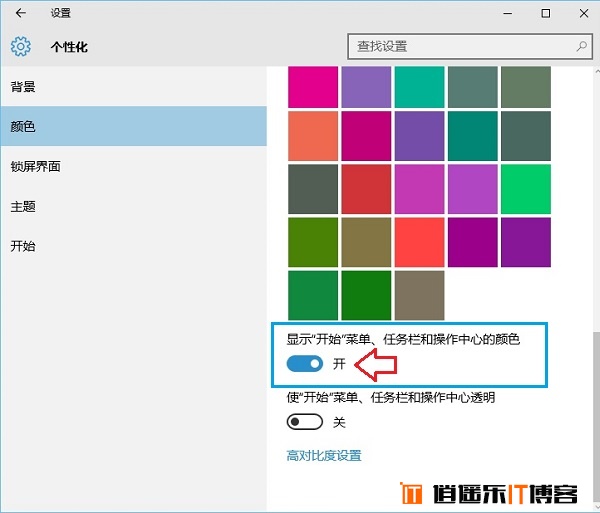Switch to the 主题 section
600x513 pixels.
pyautogui.click(x=134, y=206)
